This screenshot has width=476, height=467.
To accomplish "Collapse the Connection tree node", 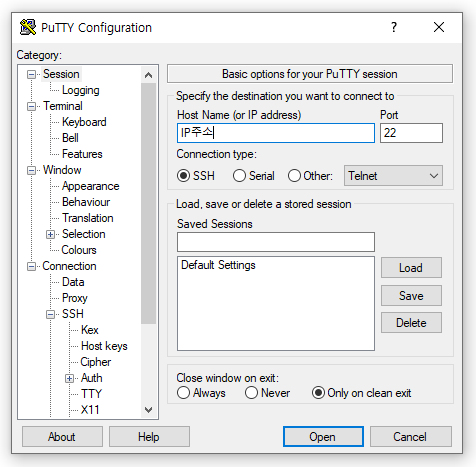I will pos(31,266).
